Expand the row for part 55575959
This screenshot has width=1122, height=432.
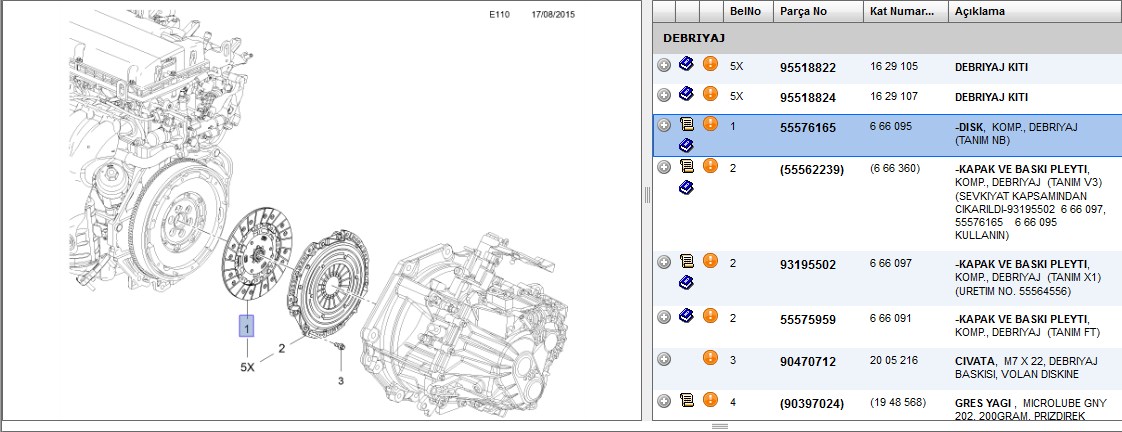664,317
